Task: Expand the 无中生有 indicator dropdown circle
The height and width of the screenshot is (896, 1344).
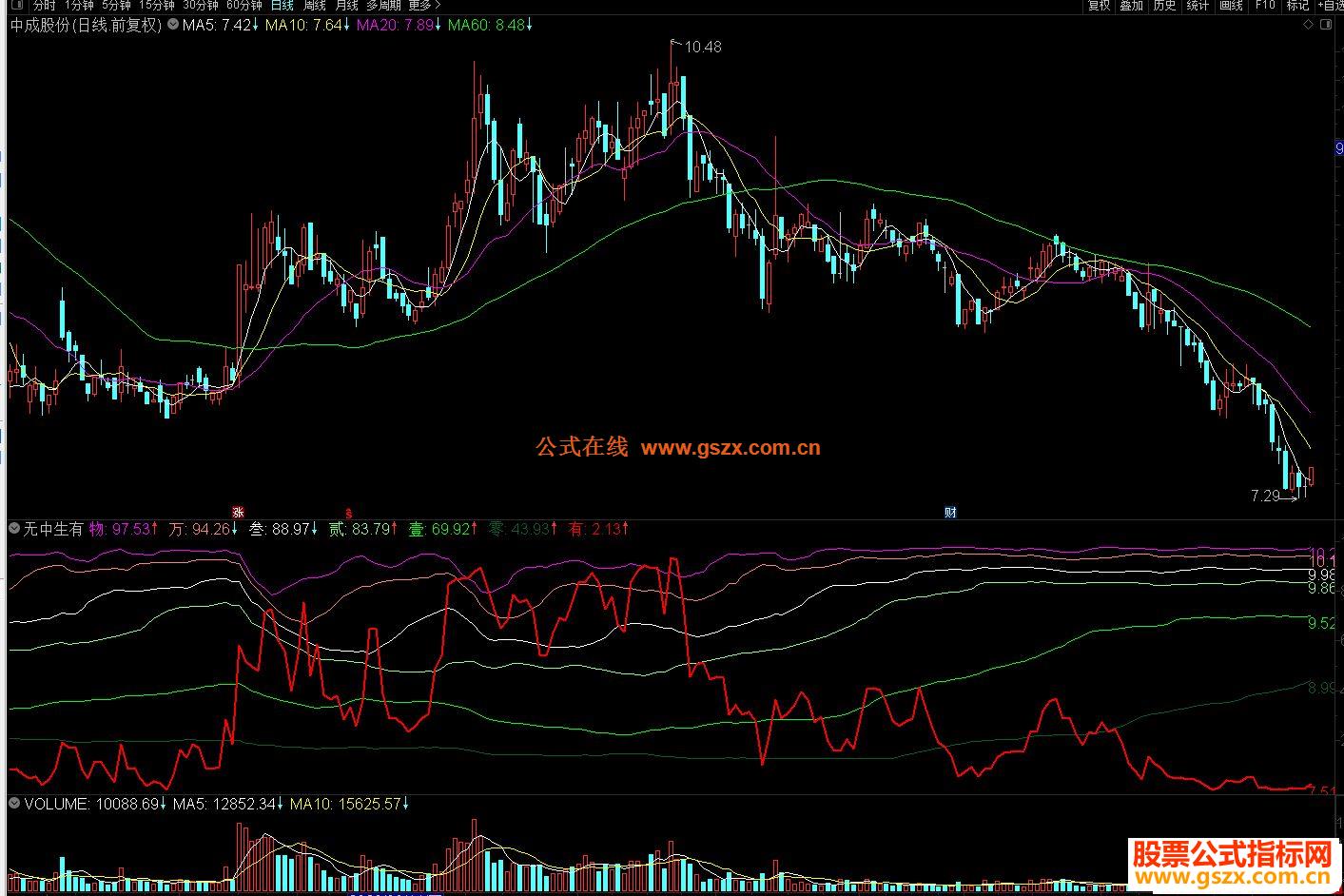Action: point(14,529)
